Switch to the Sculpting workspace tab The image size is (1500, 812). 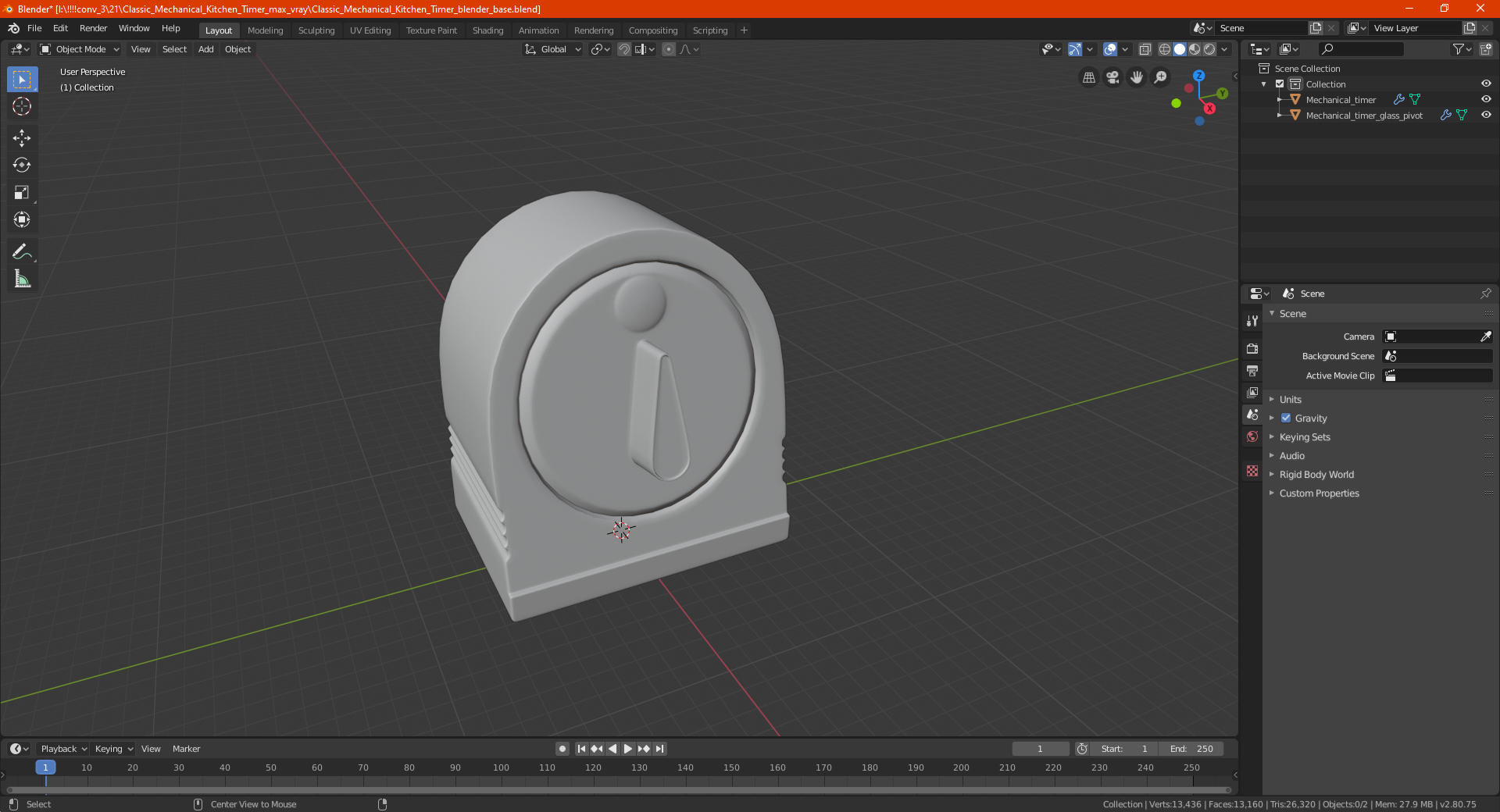coord(316,30)
